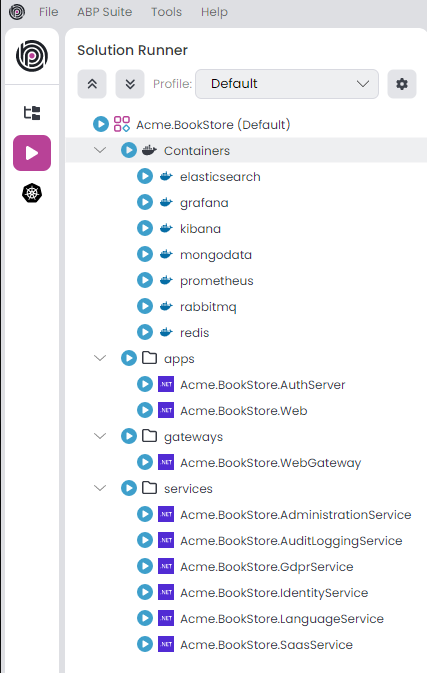
Task: Expand all tree nodes with double-down arrows
Action: (130, 84)
